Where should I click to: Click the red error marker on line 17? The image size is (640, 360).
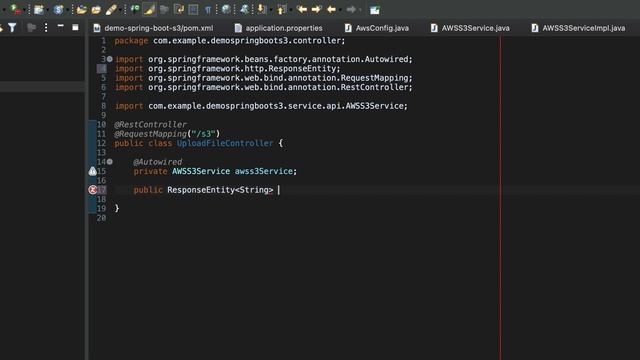[x=93, y=190]
